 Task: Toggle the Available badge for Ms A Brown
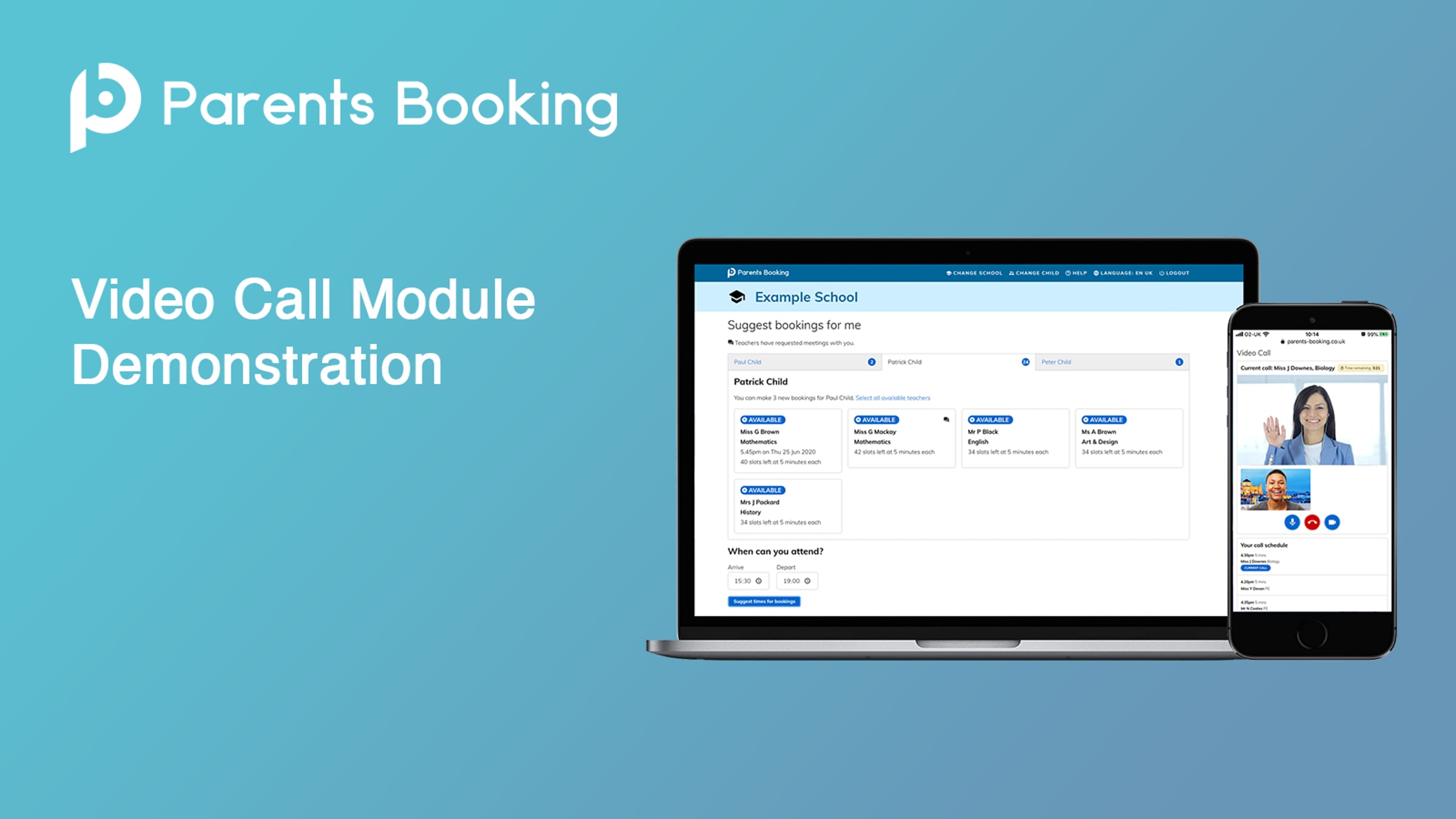pyautogui.click(x=1104, y=420)
